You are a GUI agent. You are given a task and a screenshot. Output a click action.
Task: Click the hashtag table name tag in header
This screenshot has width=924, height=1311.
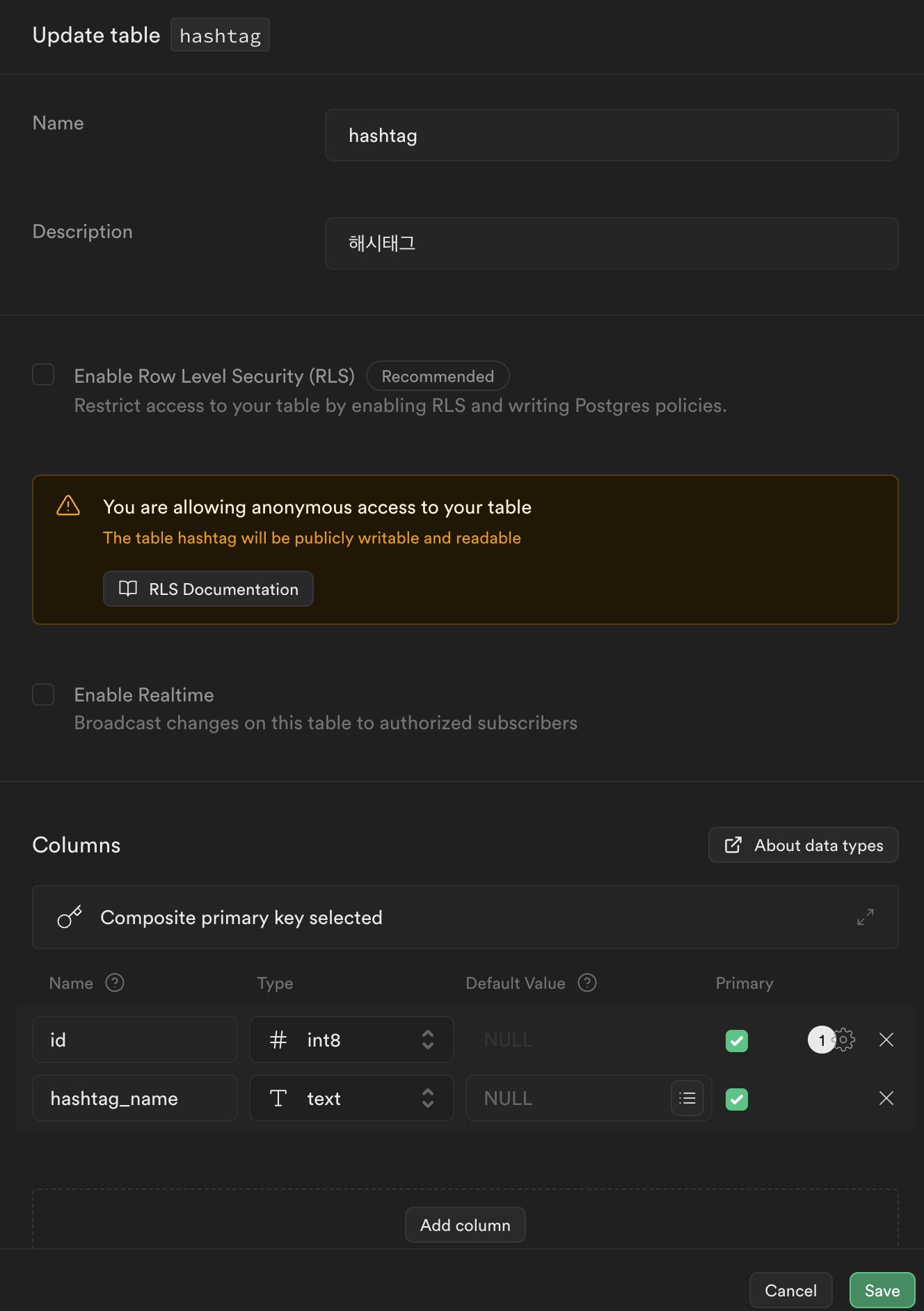pos(220,35)
